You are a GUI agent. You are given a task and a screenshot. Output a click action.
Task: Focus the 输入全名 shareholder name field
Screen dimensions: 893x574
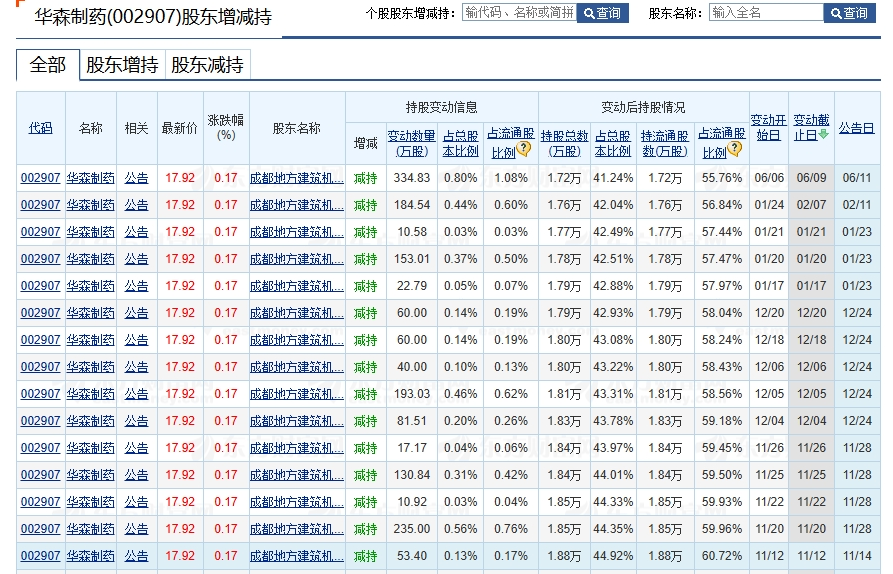[x=767, y=13]
